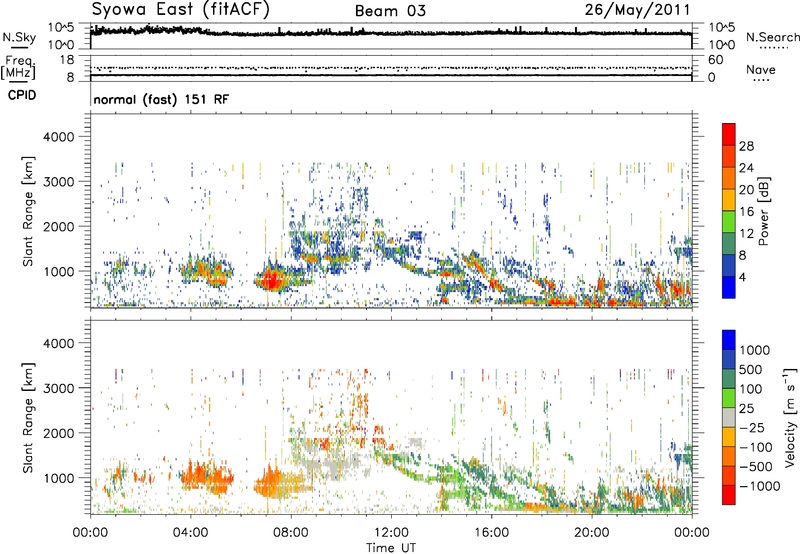Click the 'N.Search' legend label
Screen dimensions: 800x554
(772, 37)
